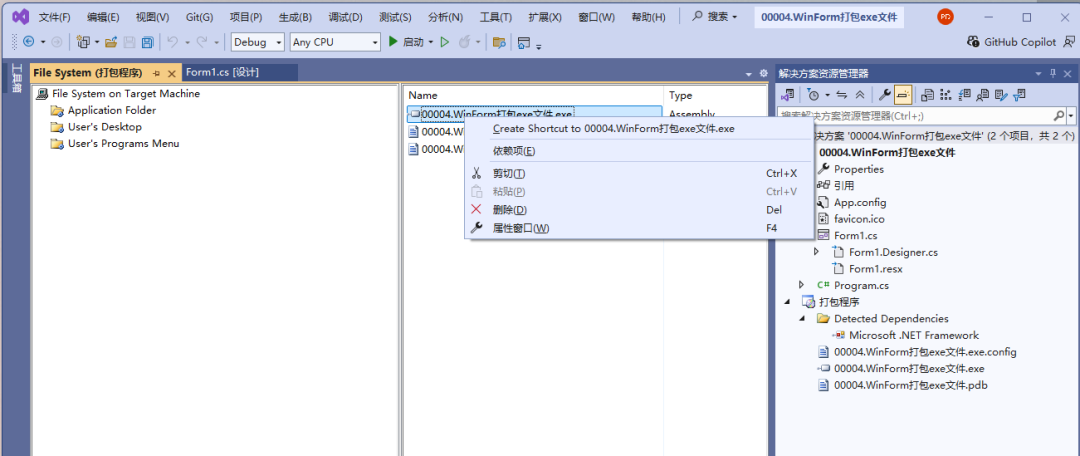Click the pending changes filter clock icon
The image size is (1080, 456).
813,94
